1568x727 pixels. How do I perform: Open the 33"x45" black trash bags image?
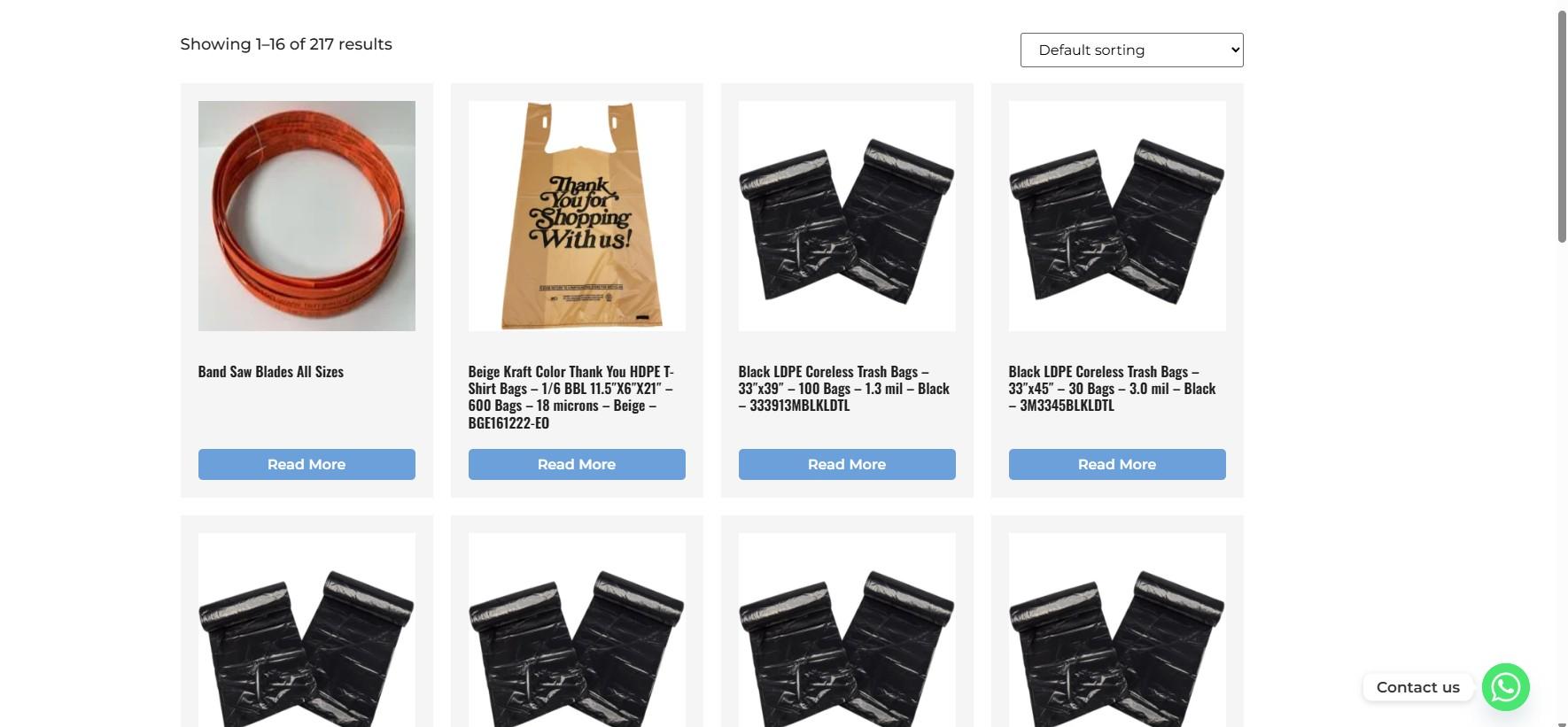[x=1117, y=216]
